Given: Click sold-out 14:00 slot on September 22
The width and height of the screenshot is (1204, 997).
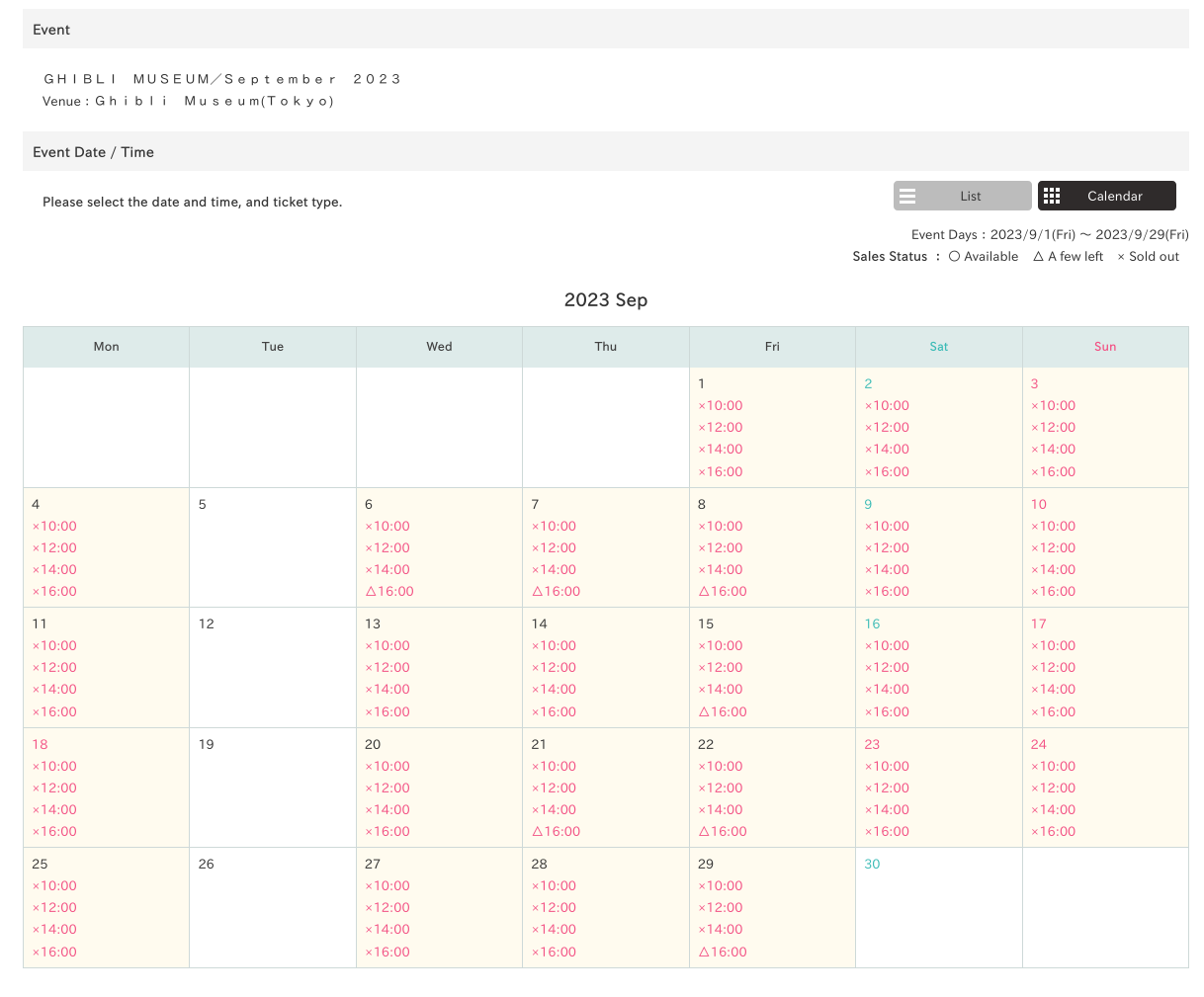Looking at the screenshot, I should tap(721, 809).
